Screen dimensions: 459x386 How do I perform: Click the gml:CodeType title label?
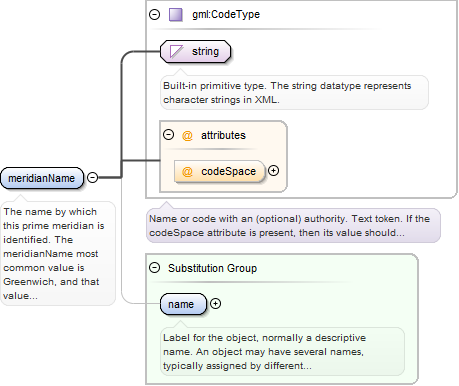226,15
